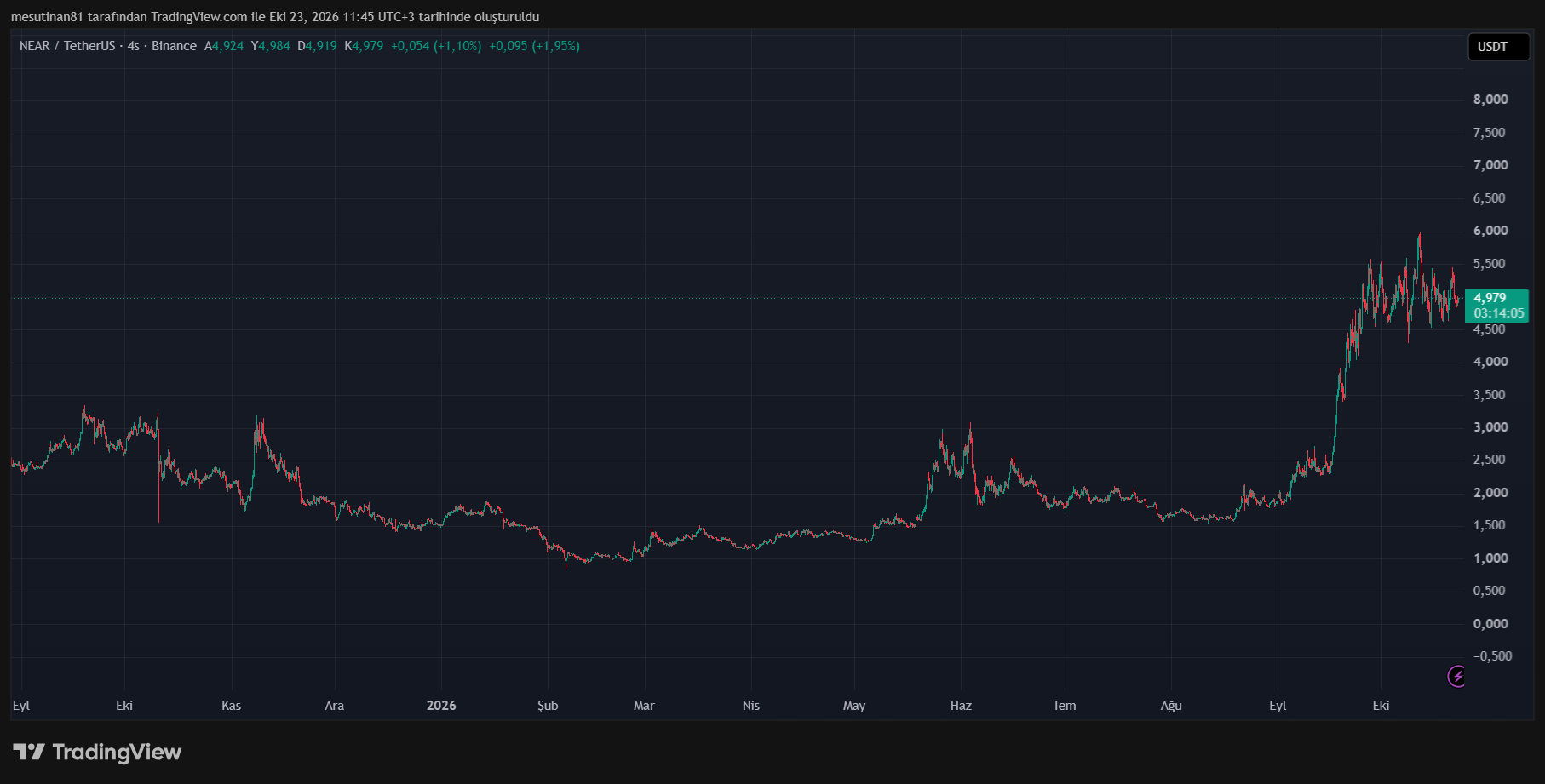The height and width of the screenshot is (784, 1545).
Task: Click the Nis month label on time axis
Action: point(750,706)
